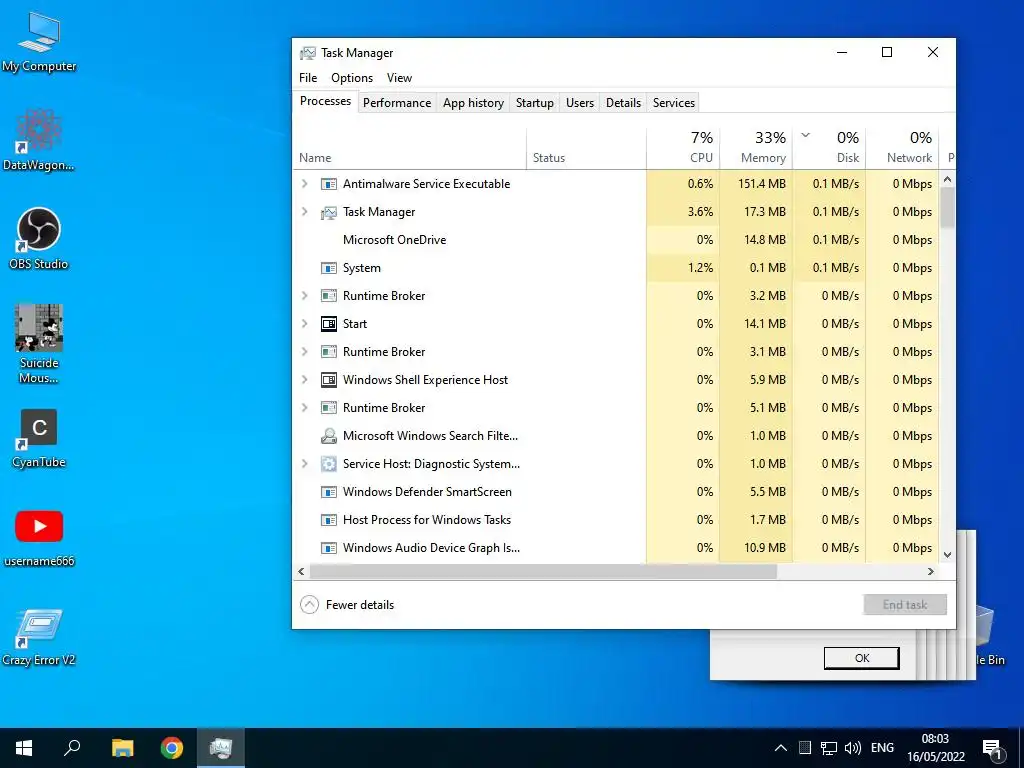1024x768 pixels.
Task: Sort processes by CPU column
Action: pos(683,149)
